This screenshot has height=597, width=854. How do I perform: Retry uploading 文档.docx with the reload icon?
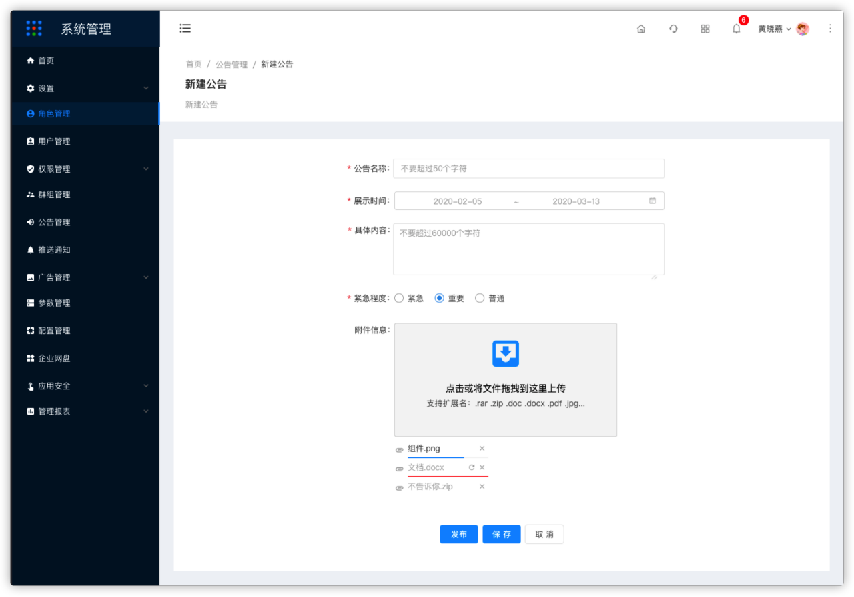(x=472, y=467)
